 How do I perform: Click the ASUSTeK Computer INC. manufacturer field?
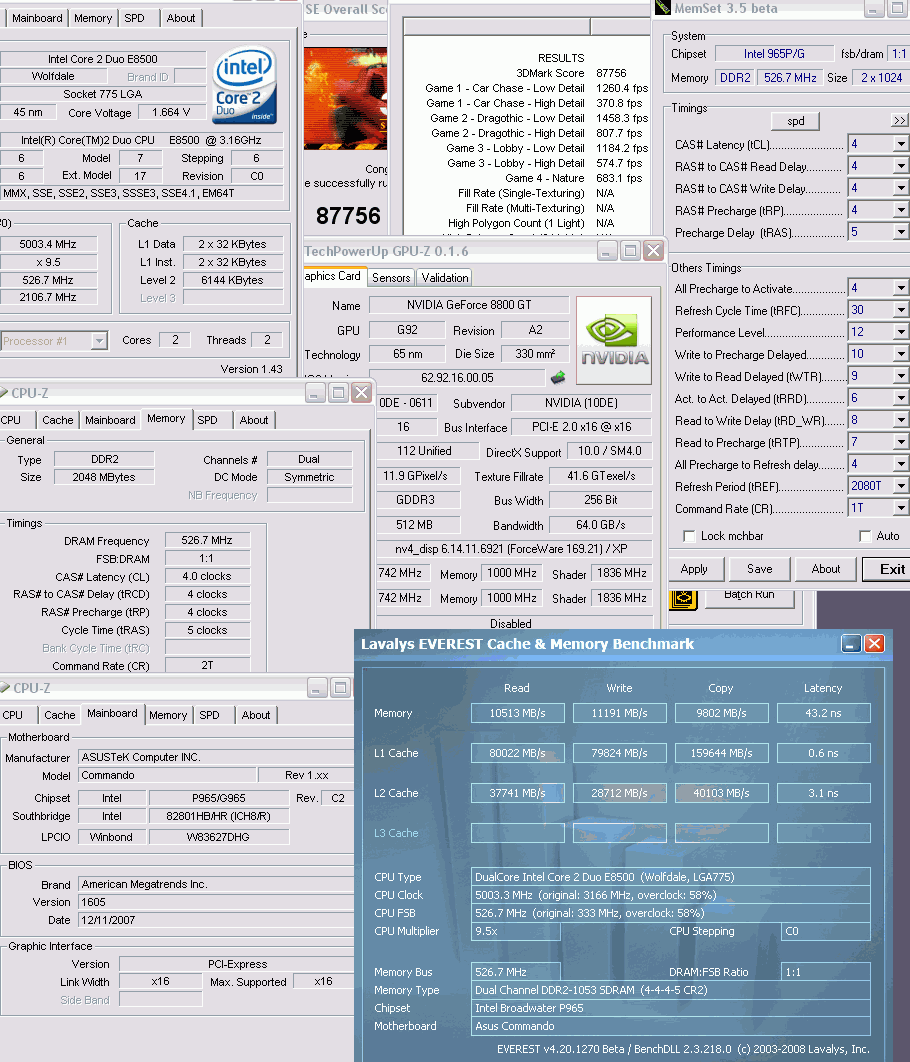[x=217, y=757]
